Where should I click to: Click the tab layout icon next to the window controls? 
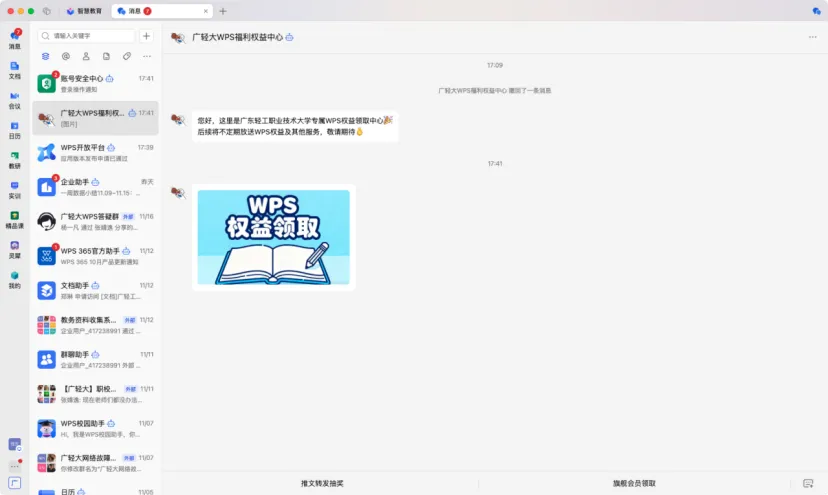pos(46,11)
